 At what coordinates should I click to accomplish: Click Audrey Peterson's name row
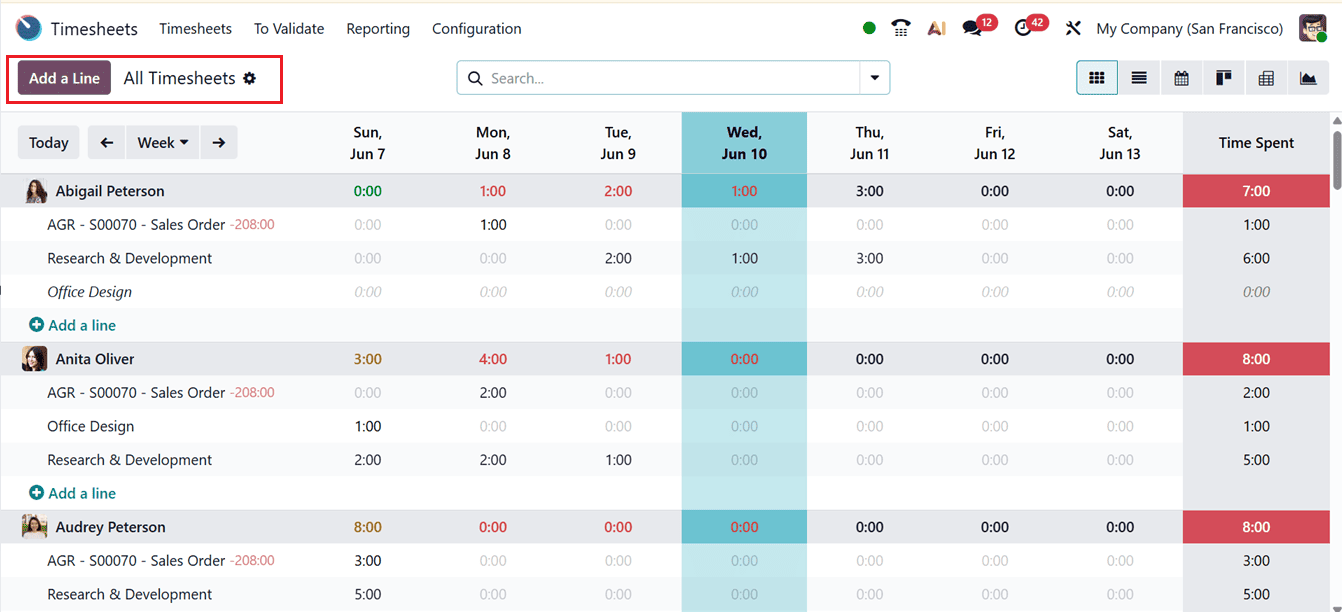(x=665, y=527)
